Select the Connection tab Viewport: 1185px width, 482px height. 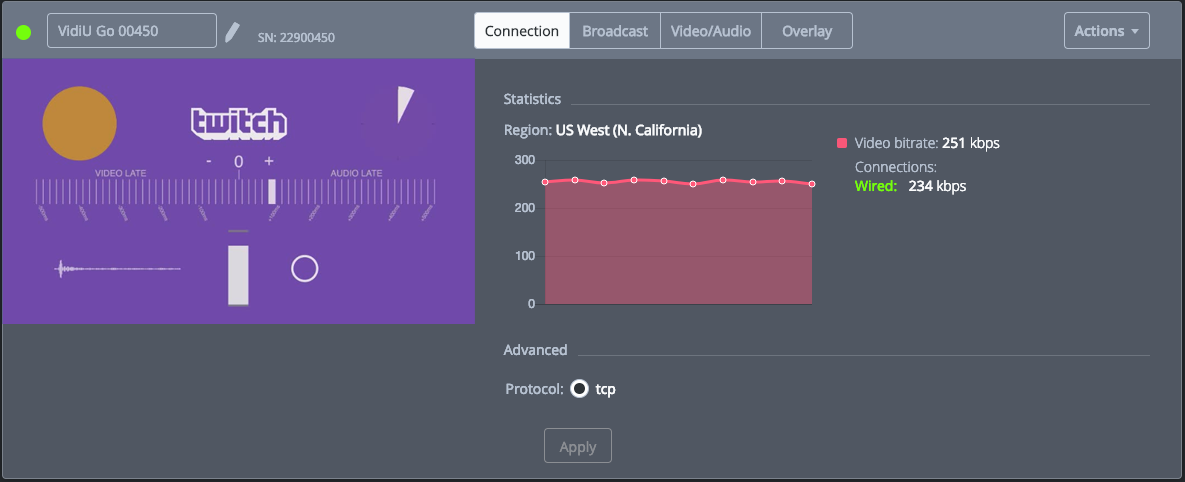click(x=522, y=31)
